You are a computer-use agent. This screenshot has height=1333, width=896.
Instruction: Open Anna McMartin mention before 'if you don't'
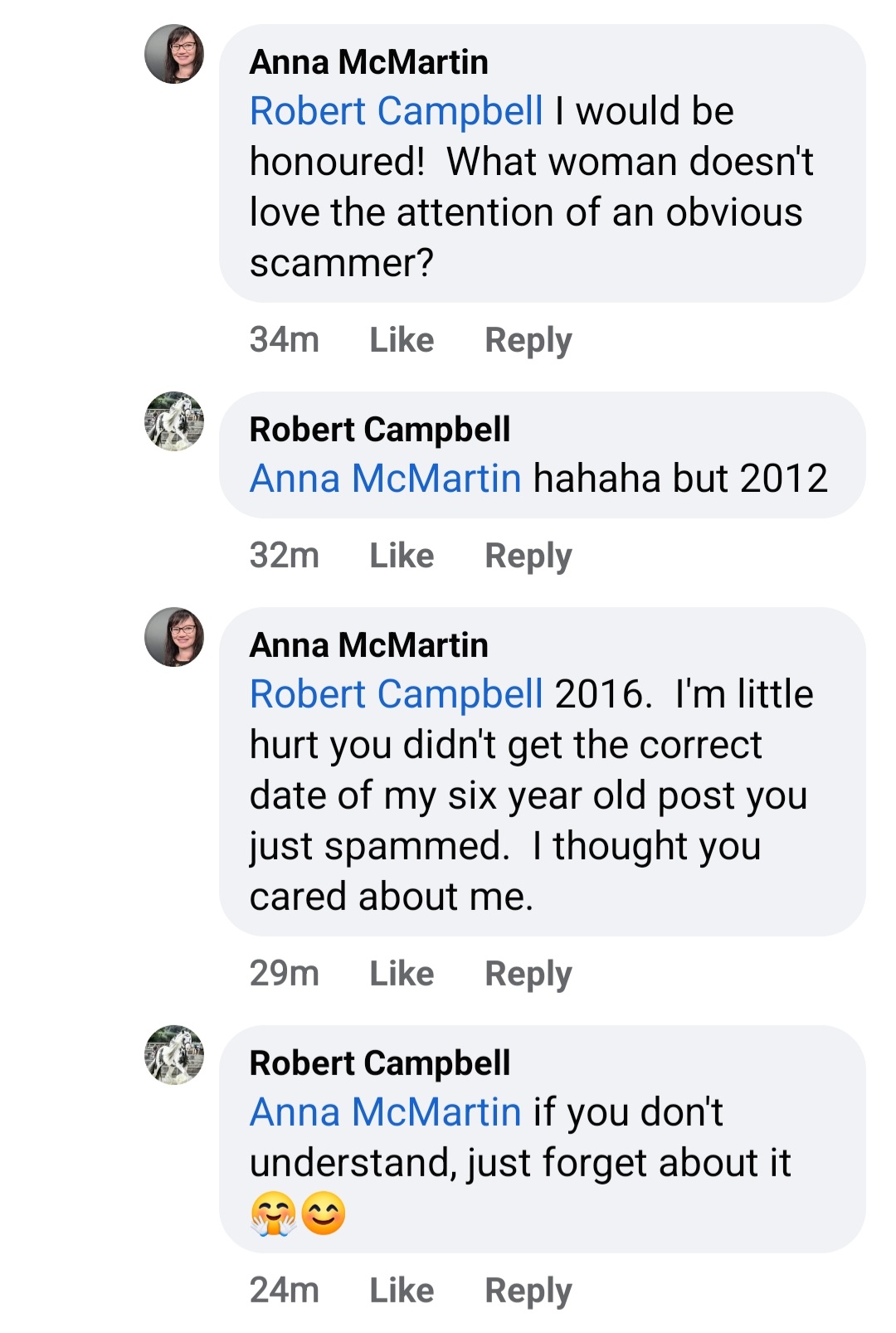tap(386, 1112)
